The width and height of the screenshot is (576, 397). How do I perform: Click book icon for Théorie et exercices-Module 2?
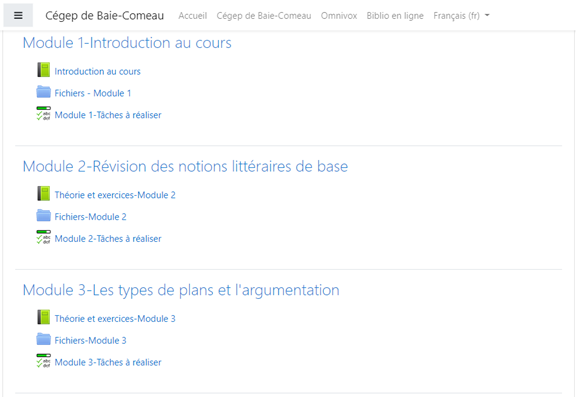[x=43, y=194]
